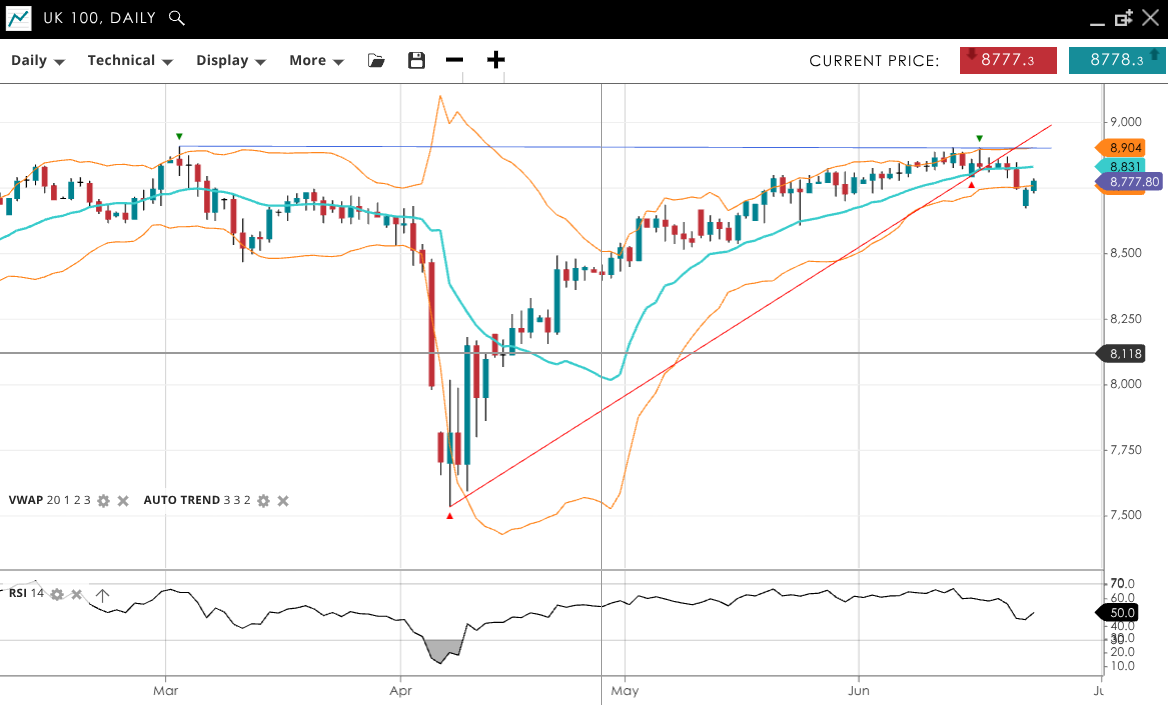Screen dimensions: 1168x705
Task: Remove the RSI indicator
Action: click(x=76, y=594)
